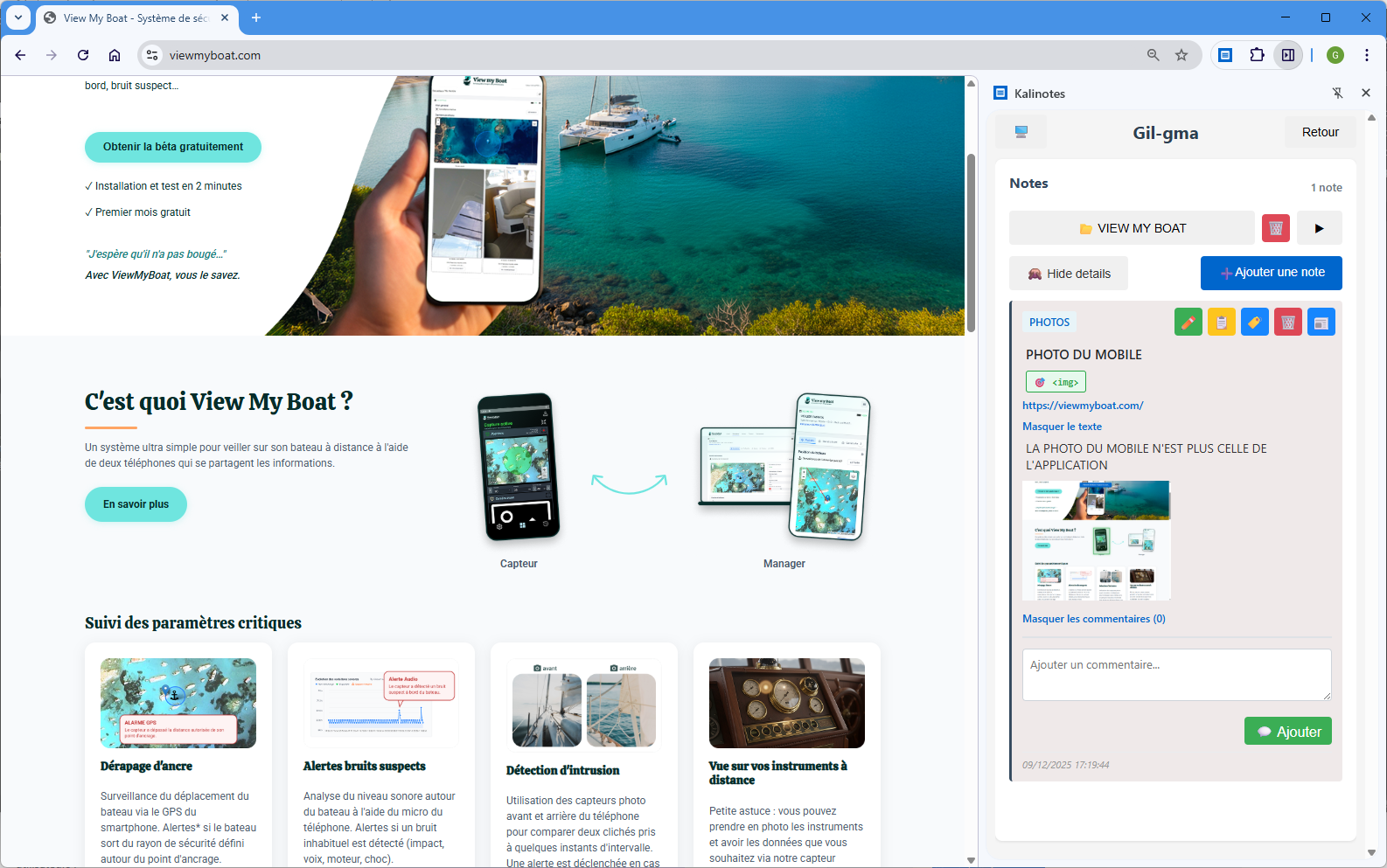Open the Détection d'intrusion photo image
The image size is (1387, 868).
point(584,705)
